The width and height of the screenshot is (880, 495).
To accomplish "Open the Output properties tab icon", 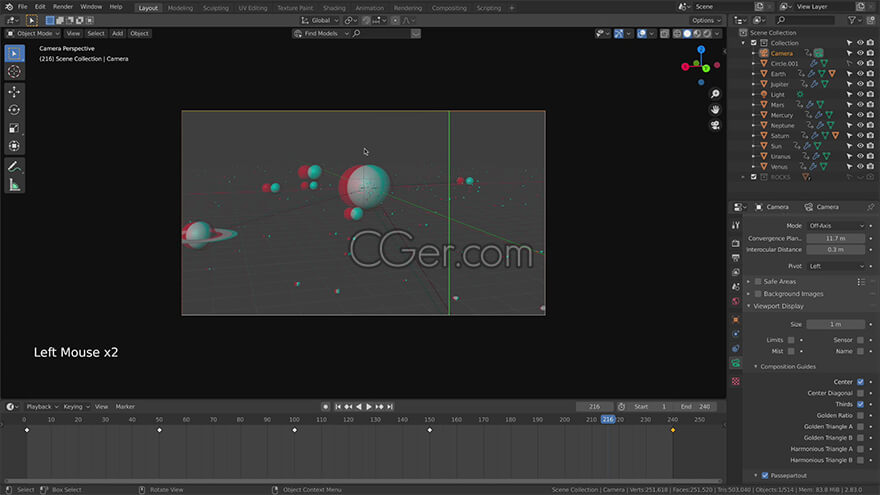I will tap(736, 258).
